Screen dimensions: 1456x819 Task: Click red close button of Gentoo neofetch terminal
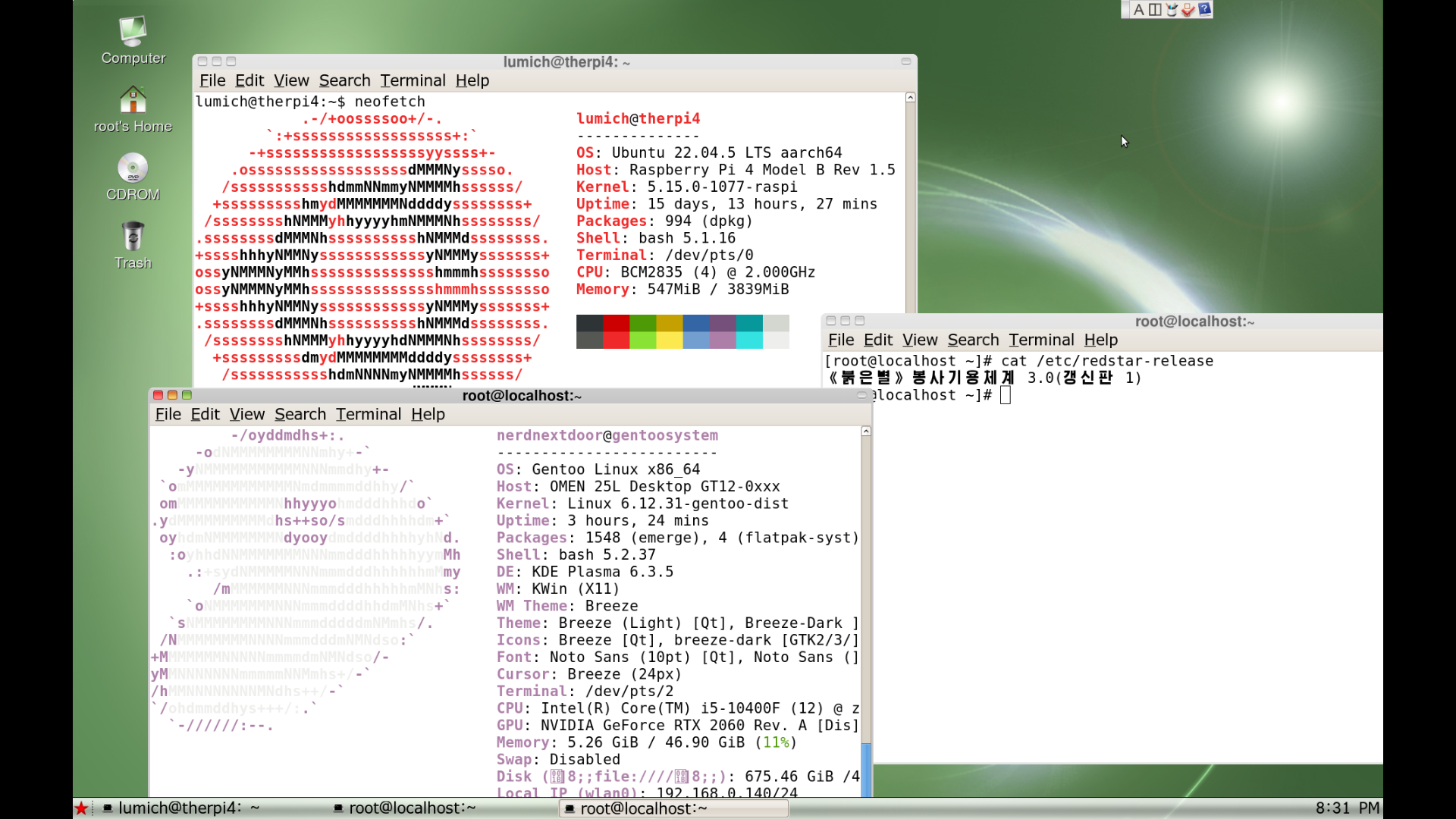(x=158, y=395)
